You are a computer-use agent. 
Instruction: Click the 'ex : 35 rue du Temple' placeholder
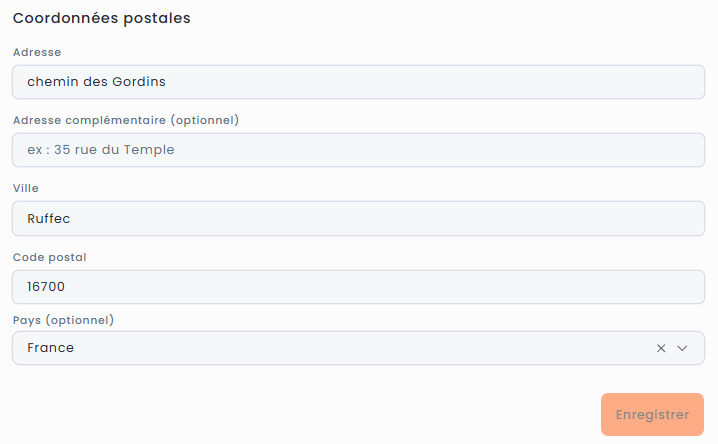pos(101,150)
